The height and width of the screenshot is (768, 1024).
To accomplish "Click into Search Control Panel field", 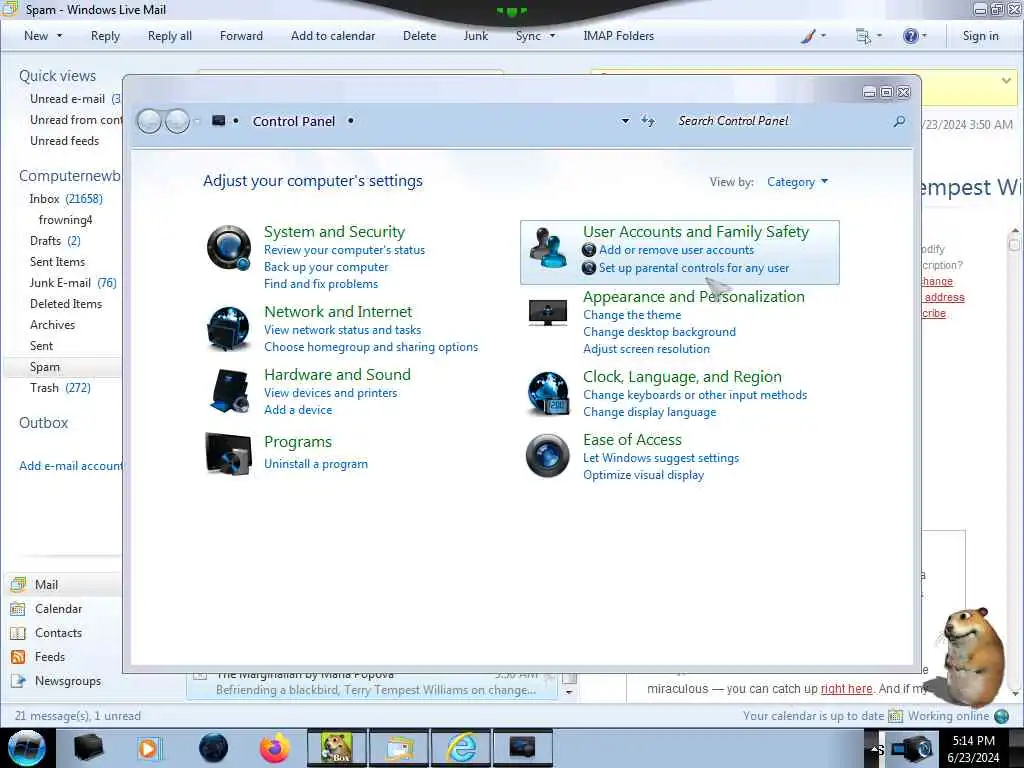I will point(780,121).
